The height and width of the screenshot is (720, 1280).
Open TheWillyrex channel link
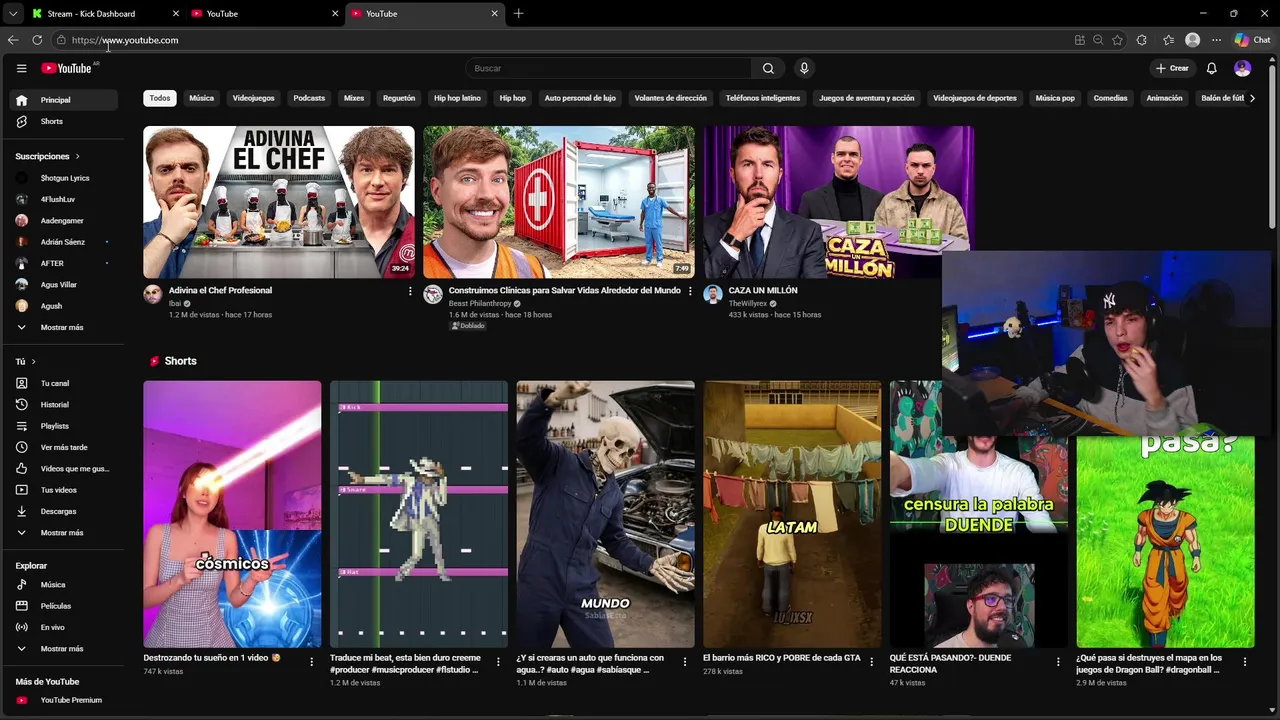(x=748, y=303)
